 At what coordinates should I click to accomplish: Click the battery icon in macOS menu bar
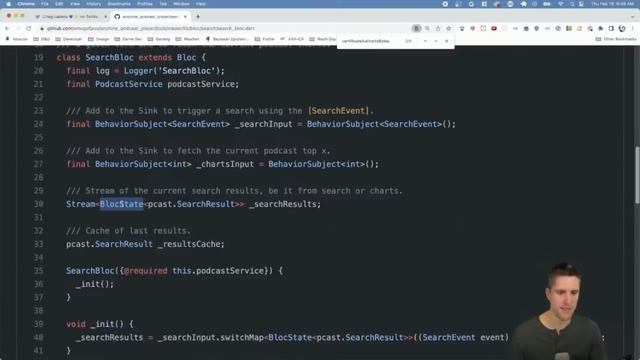tap(547, 4)
